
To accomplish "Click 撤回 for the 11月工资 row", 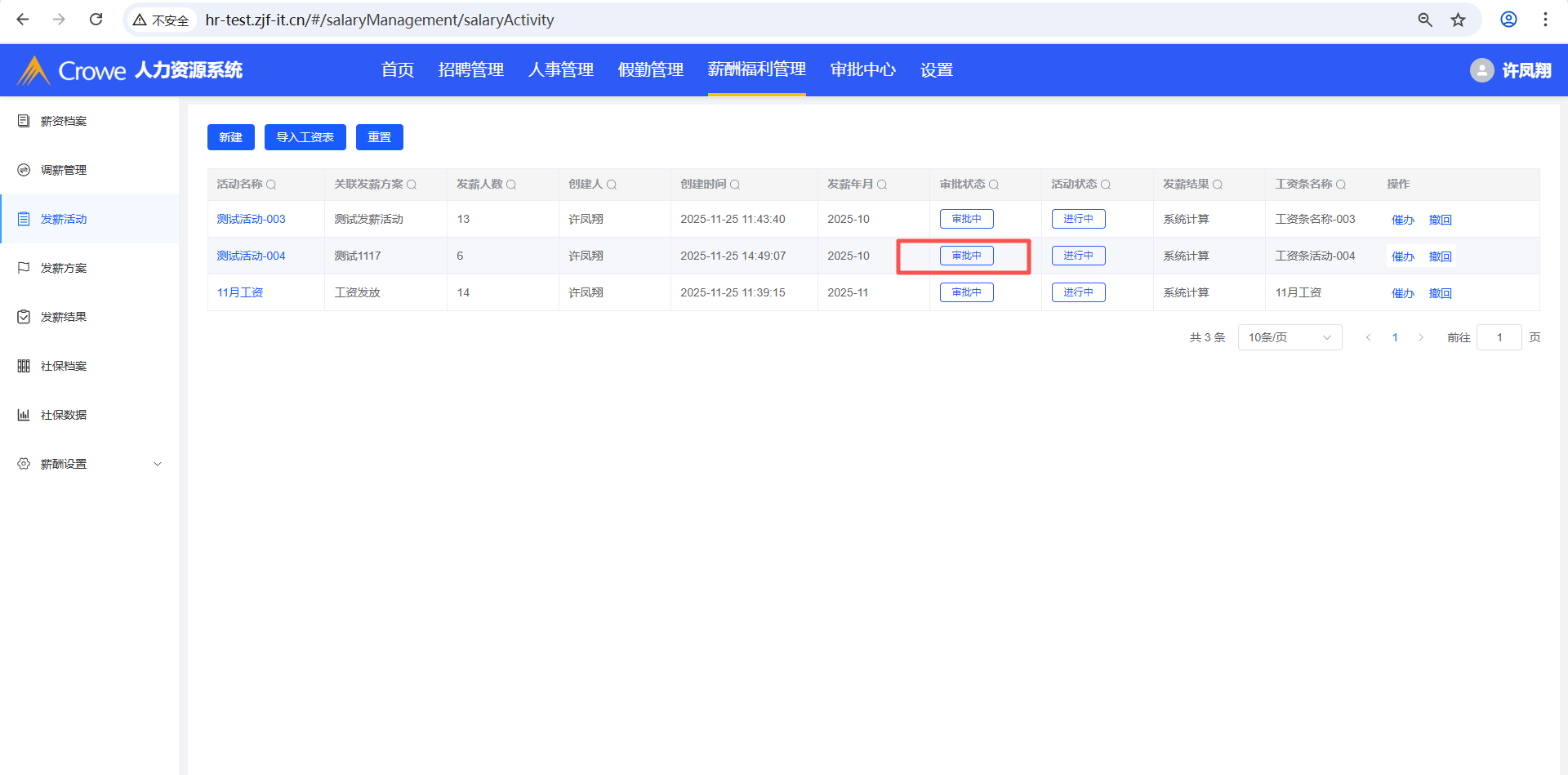I will [x=1440, y=293].
